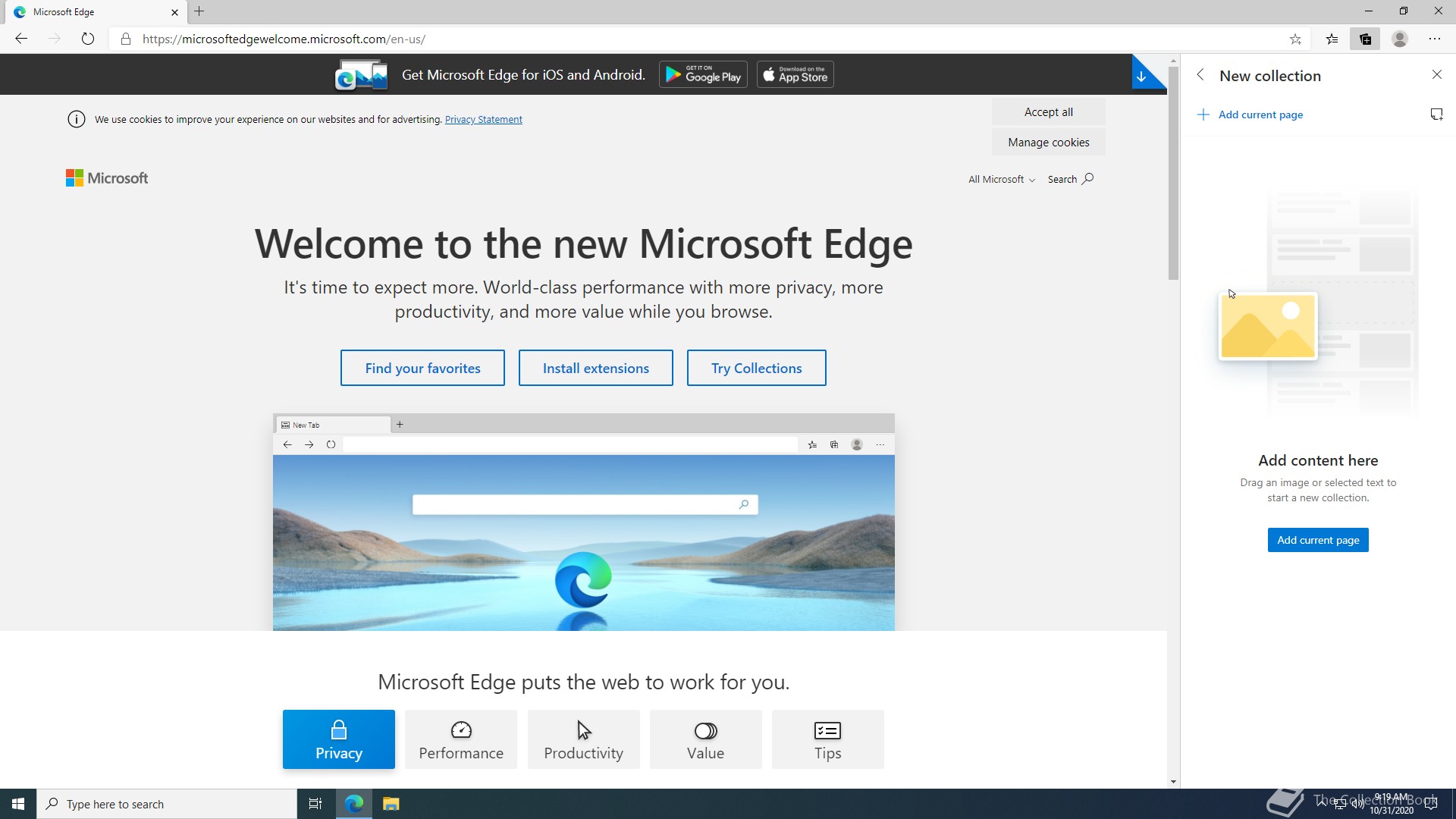Screen dimensions: 1456x819
Task: Click the Edge browser preview image
Action: click(584, 522)
